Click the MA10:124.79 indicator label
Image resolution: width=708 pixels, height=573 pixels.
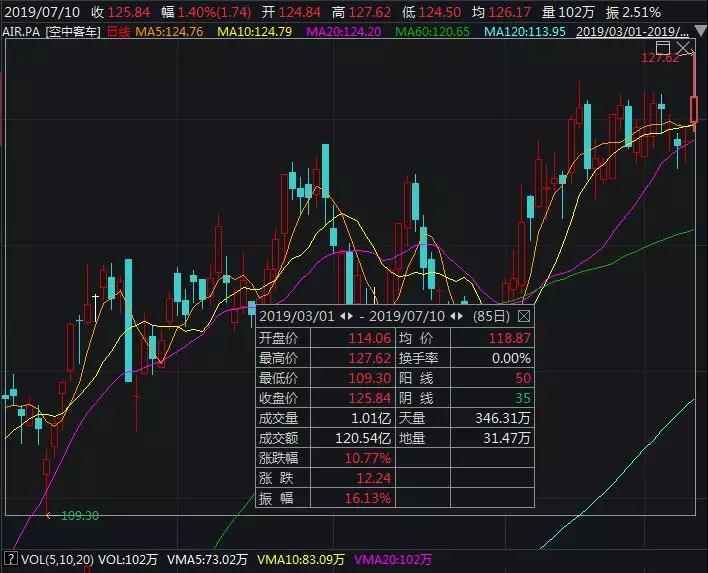point(255,32)
